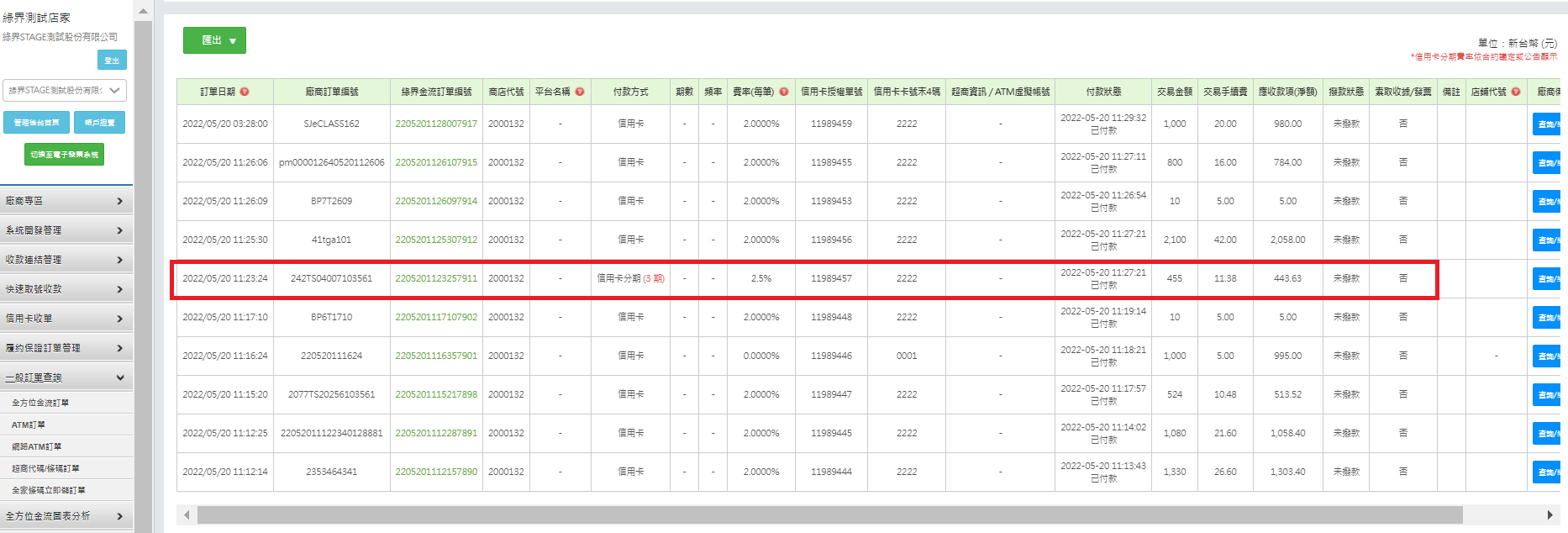The width and height of the screenshot is (1568, 533).
Task: Click the 交易金額 column header
Action: pos(1175,92)
